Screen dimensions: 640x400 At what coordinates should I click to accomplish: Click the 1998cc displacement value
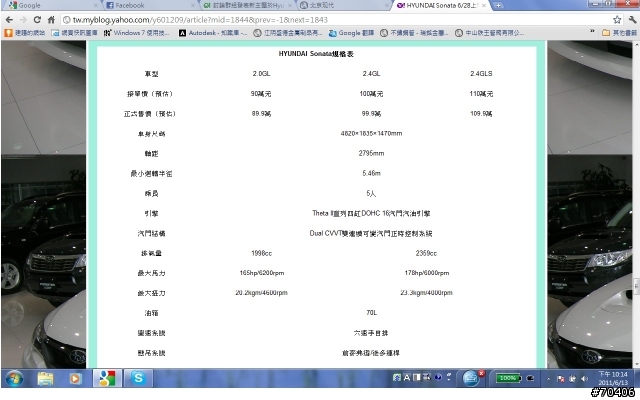click(x=261, y=253)
